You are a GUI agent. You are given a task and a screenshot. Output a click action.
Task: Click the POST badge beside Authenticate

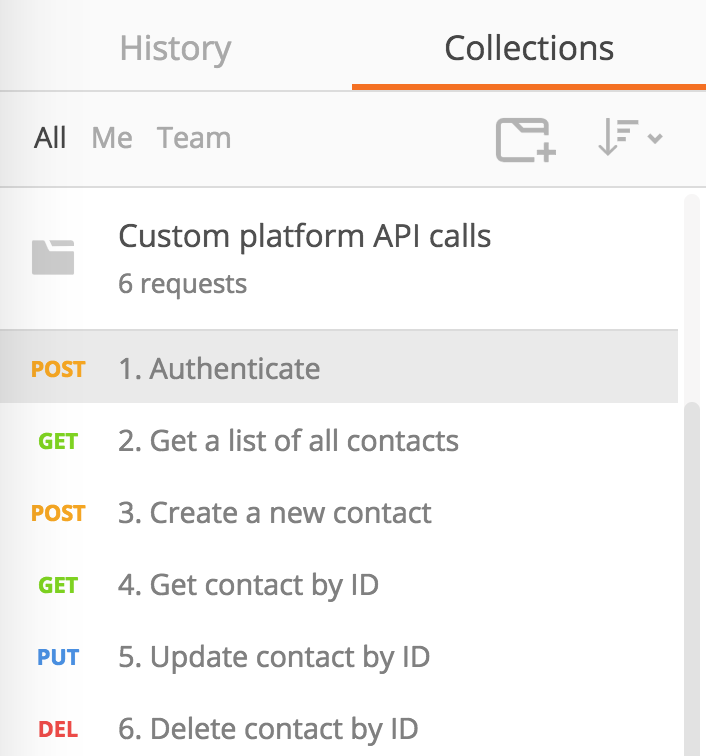pyautogui.click(x=58, y=369)
